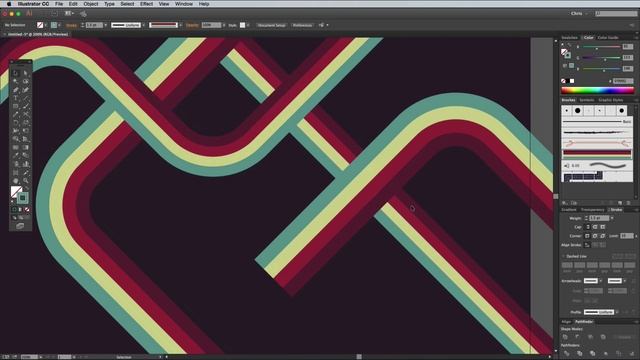Open the start Arrowheads dropdown
Screen dimensions: 640x360
tap(600, 281)
